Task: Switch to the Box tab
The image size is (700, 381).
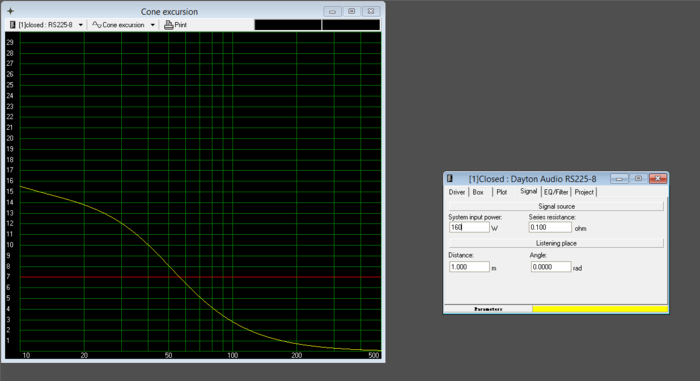Action: click(478, 192)
